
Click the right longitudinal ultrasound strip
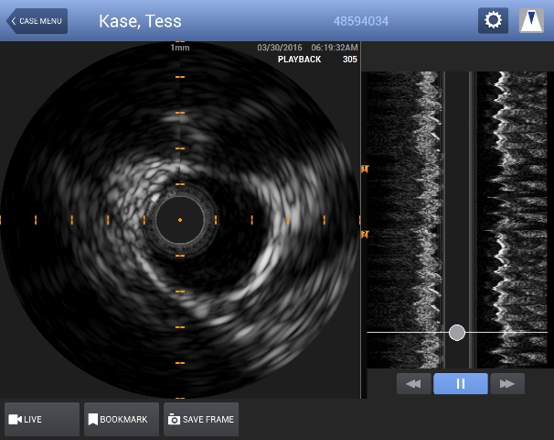pyautogui.click(x=512, y=220)
